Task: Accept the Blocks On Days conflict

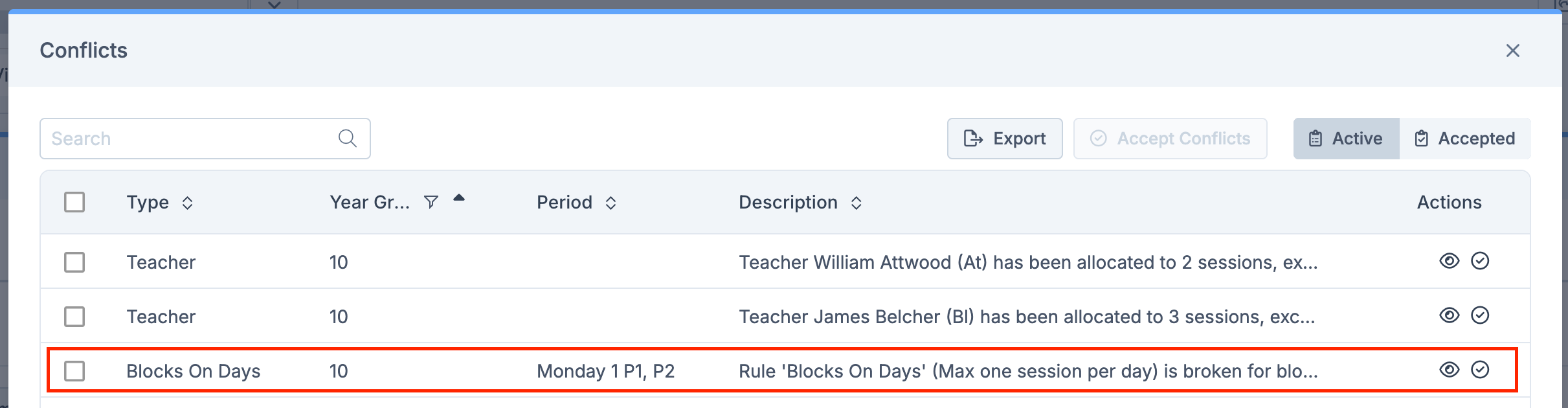Action: (1480, 370)
